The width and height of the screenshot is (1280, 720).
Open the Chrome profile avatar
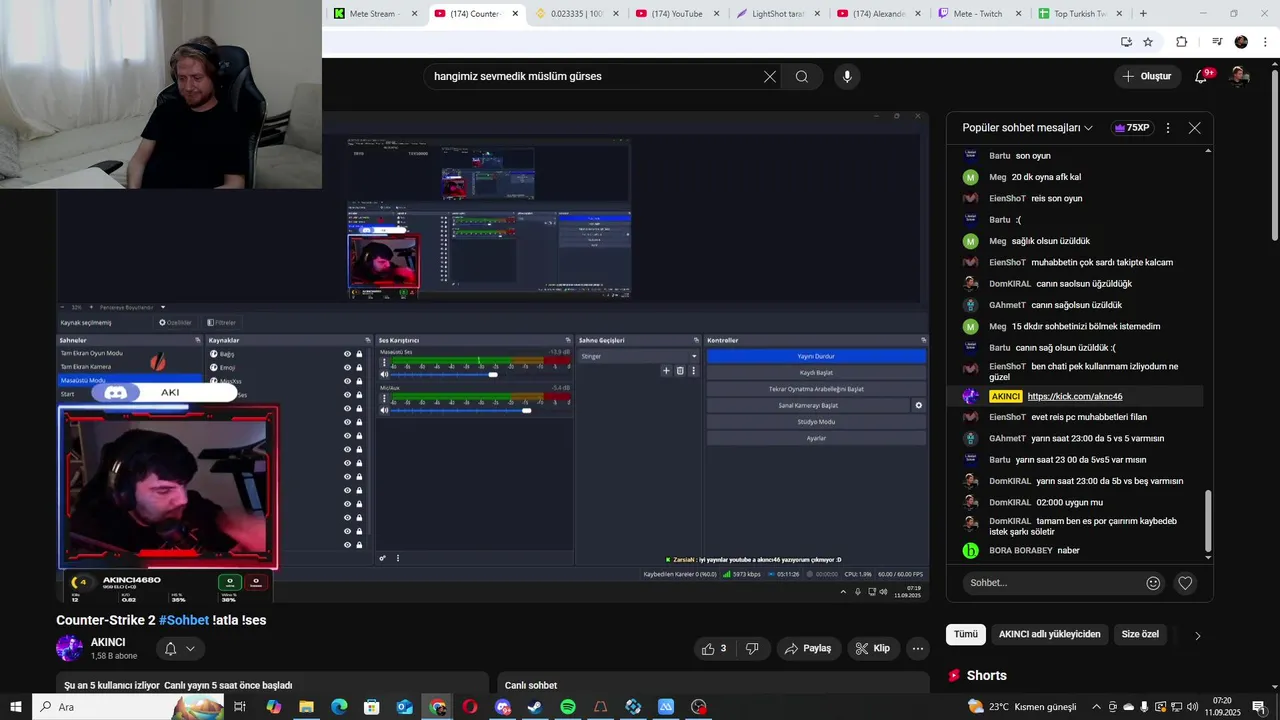(1241, 42)
